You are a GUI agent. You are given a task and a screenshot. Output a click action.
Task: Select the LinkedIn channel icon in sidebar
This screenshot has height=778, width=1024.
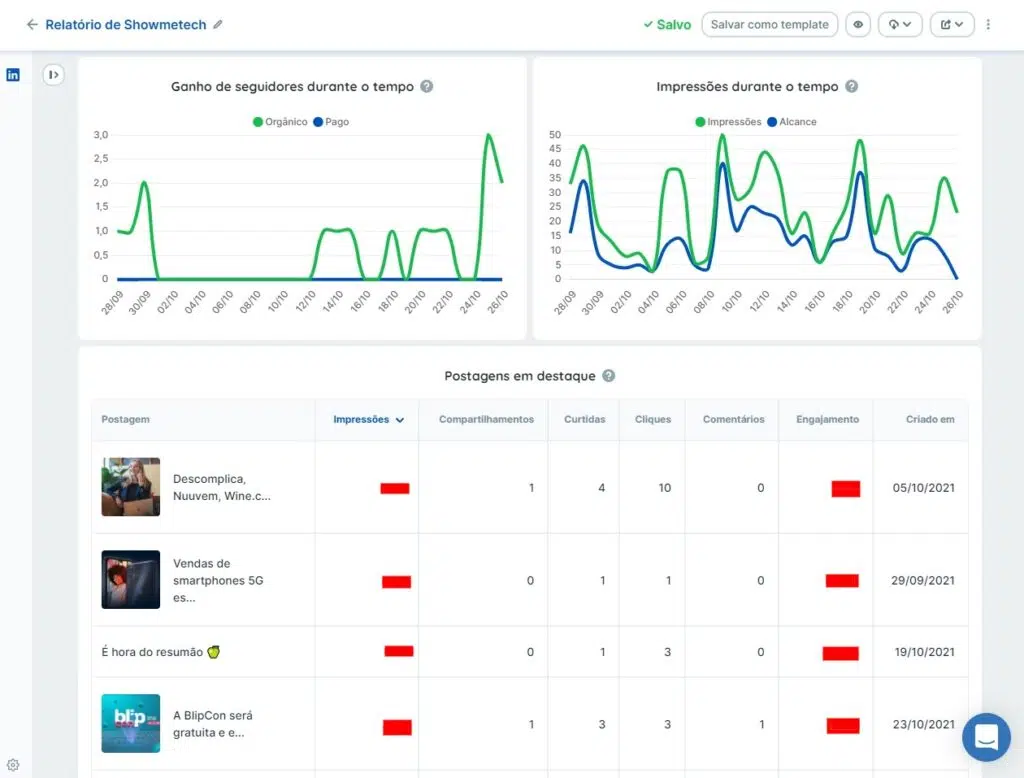click(12, 74)
